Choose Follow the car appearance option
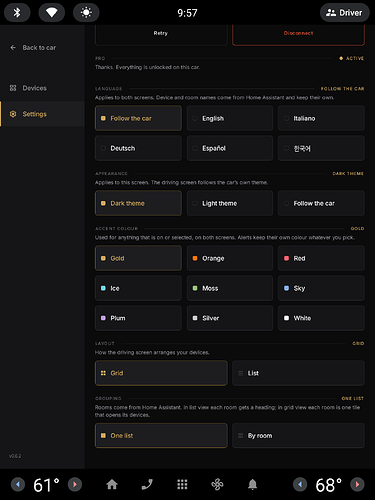The image size is (375, 500). [321, 203]
